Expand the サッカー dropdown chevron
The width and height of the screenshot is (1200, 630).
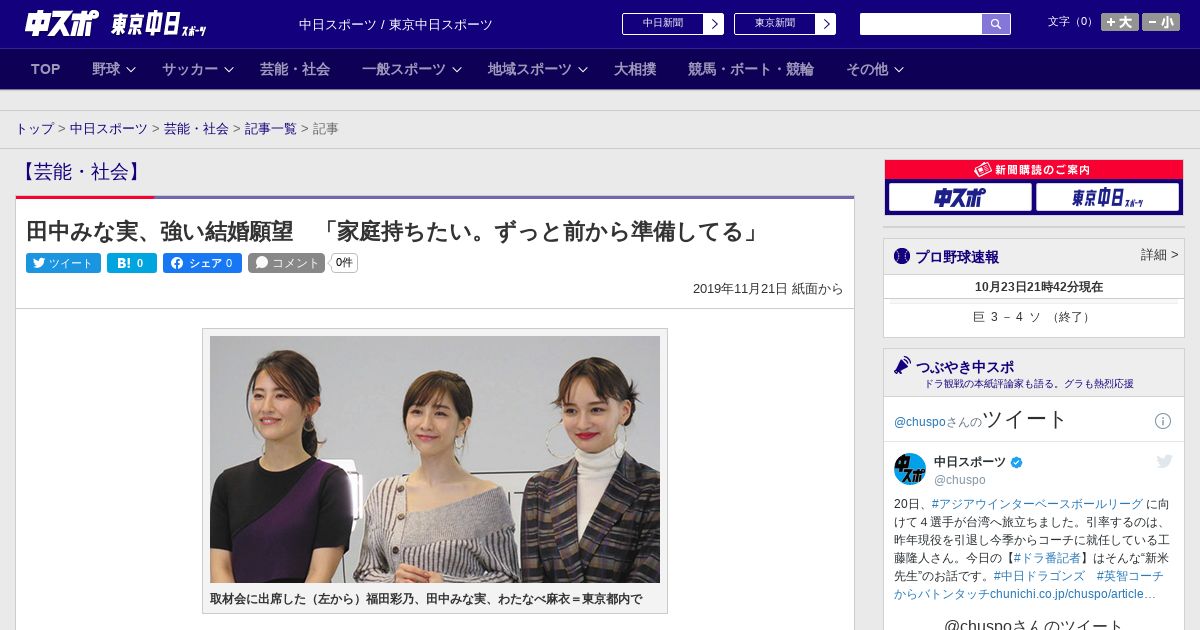[x=229, y=70]
